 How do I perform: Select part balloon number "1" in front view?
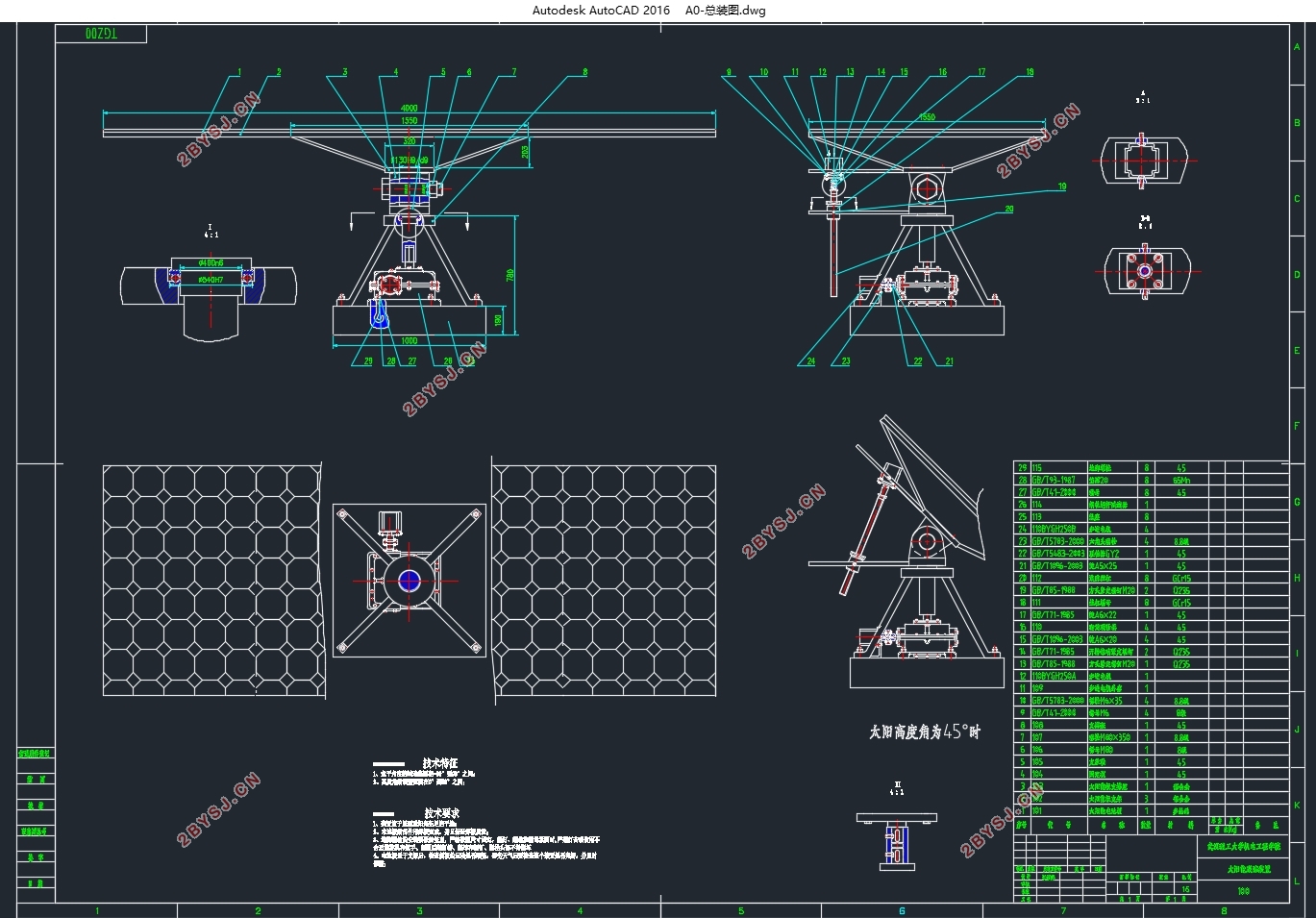[x=239, y=72]
